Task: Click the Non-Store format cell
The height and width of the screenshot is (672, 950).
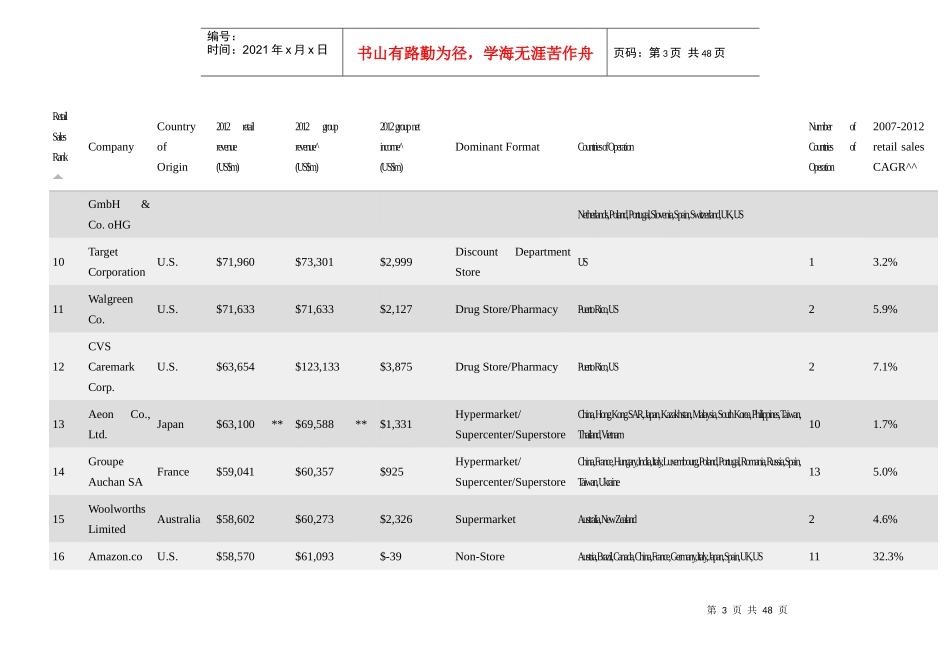Action: point(480,556)
